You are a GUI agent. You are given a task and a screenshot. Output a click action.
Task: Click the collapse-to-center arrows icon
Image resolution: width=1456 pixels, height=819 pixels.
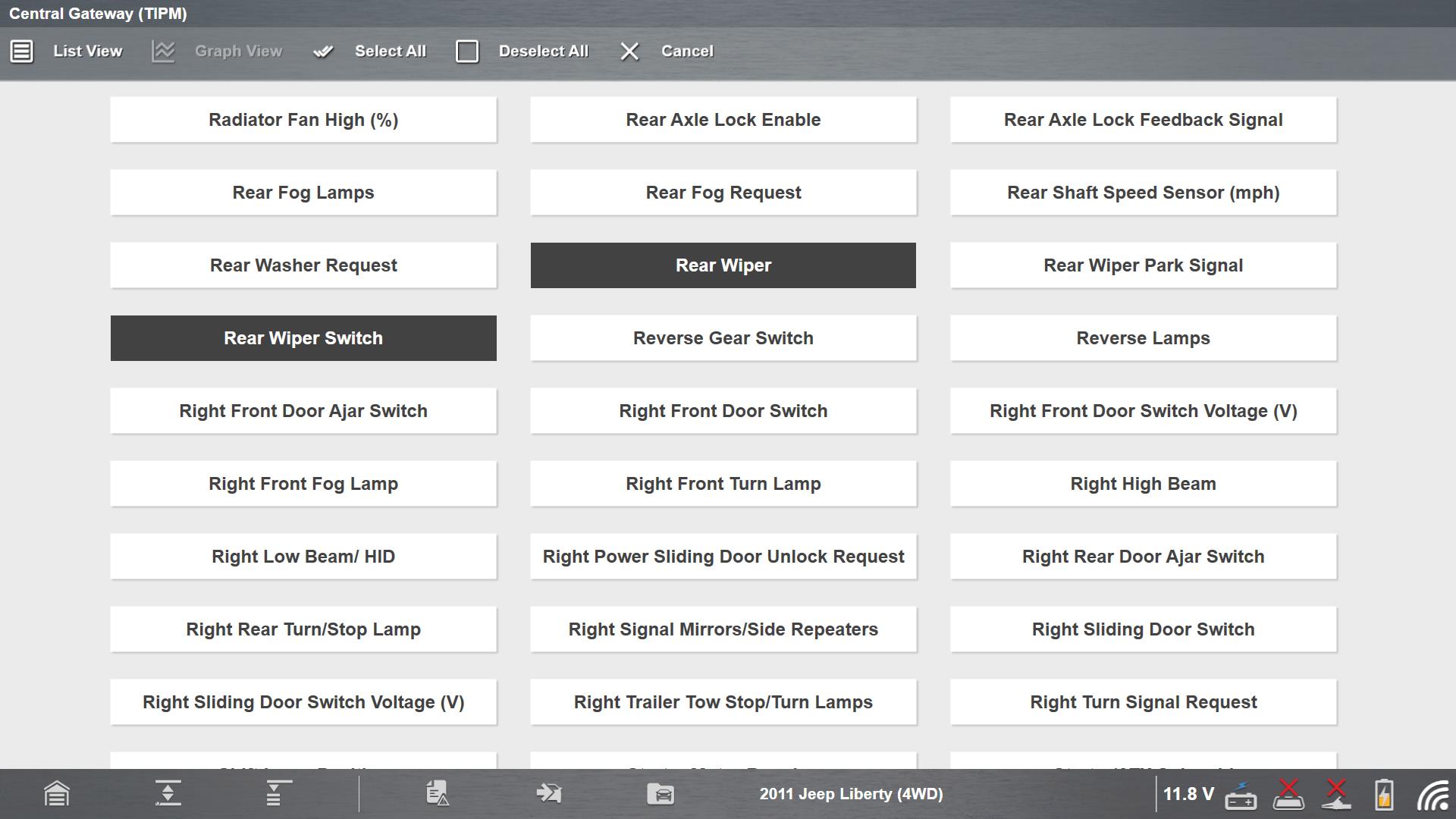click(x=168, y=794)
